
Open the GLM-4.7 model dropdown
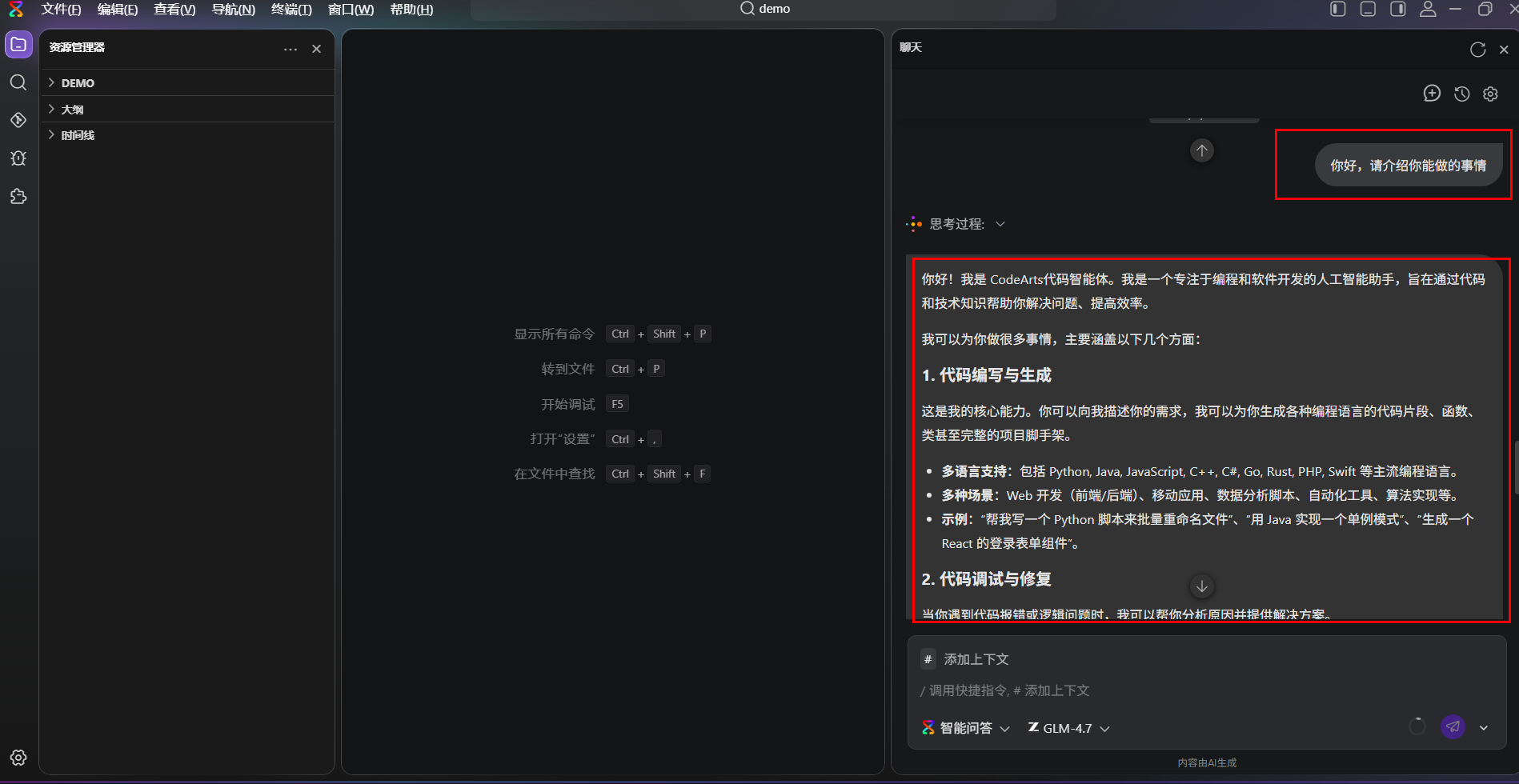click(1068, 728)
